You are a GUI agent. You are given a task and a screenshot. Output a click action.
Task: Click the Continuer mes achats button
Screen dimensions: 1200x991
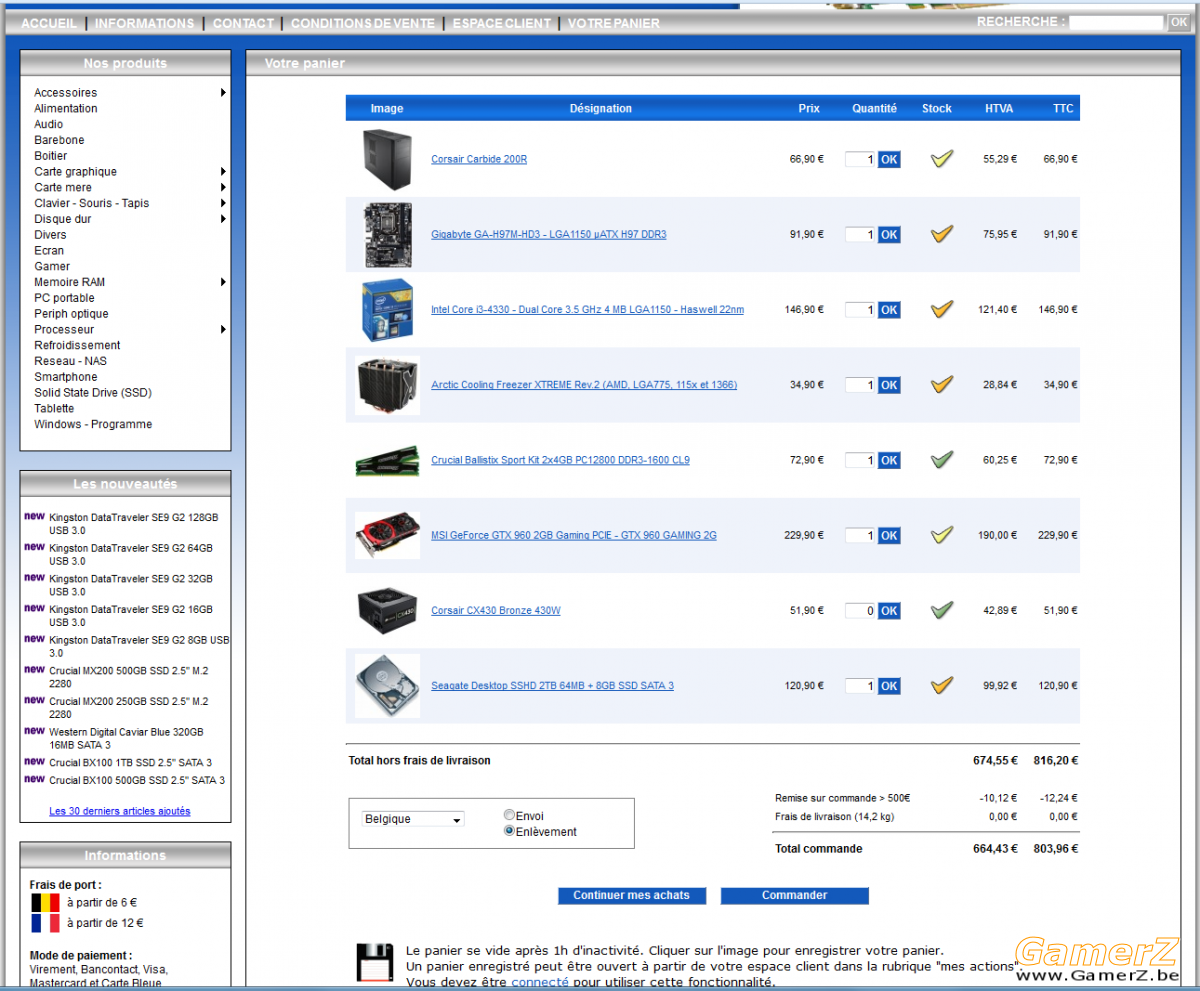[x=631, y=895]
